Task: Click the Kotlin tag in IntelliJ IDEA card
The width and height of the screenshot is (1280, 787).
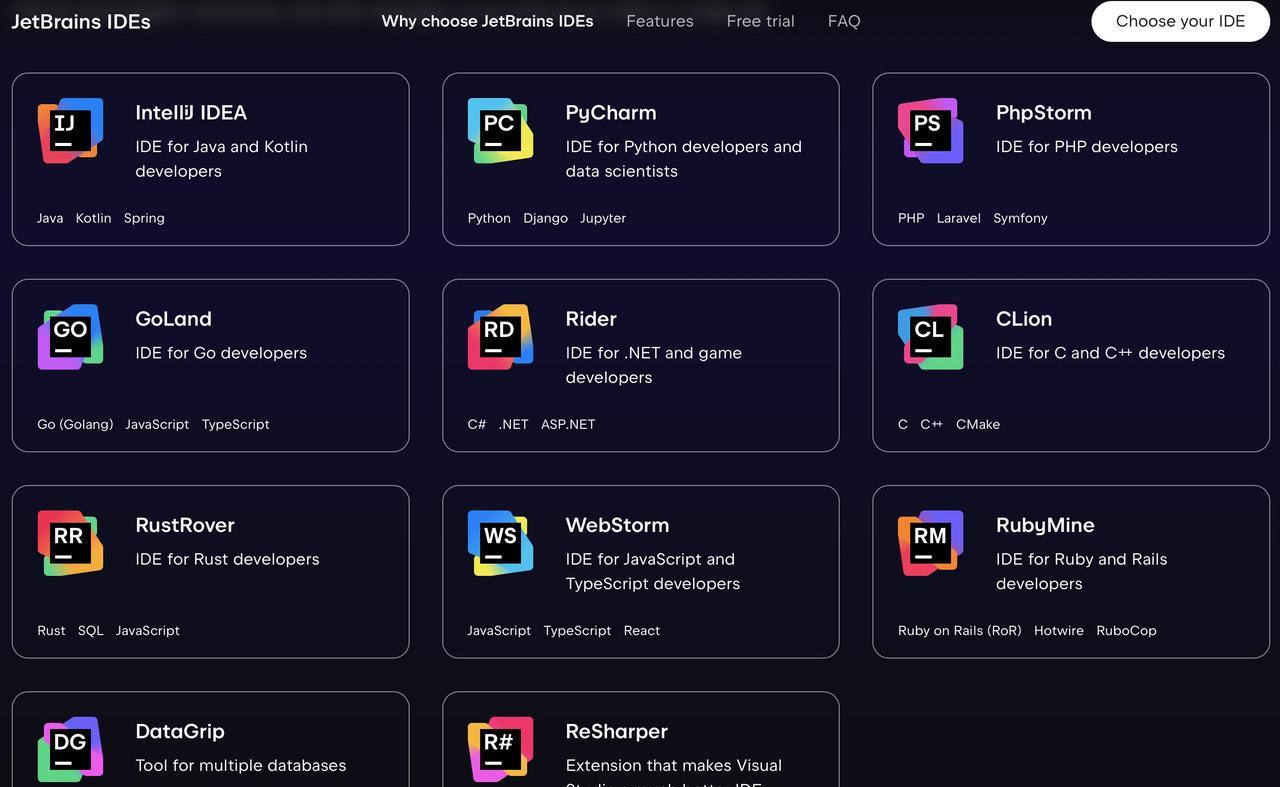Action: [x=94, y=218]
